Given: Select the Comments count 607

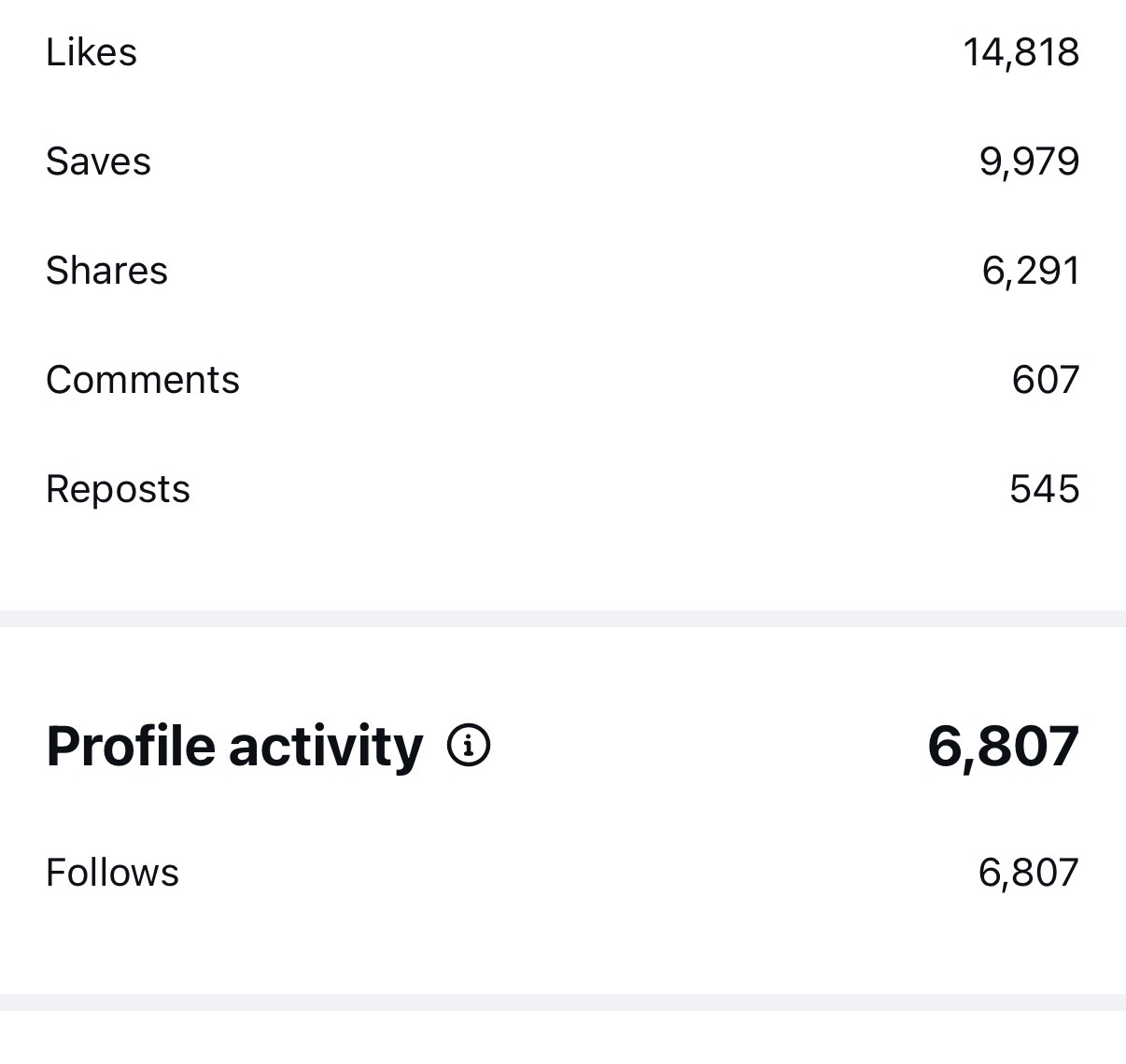Looking at the screenshot, I should [1045, 380].
